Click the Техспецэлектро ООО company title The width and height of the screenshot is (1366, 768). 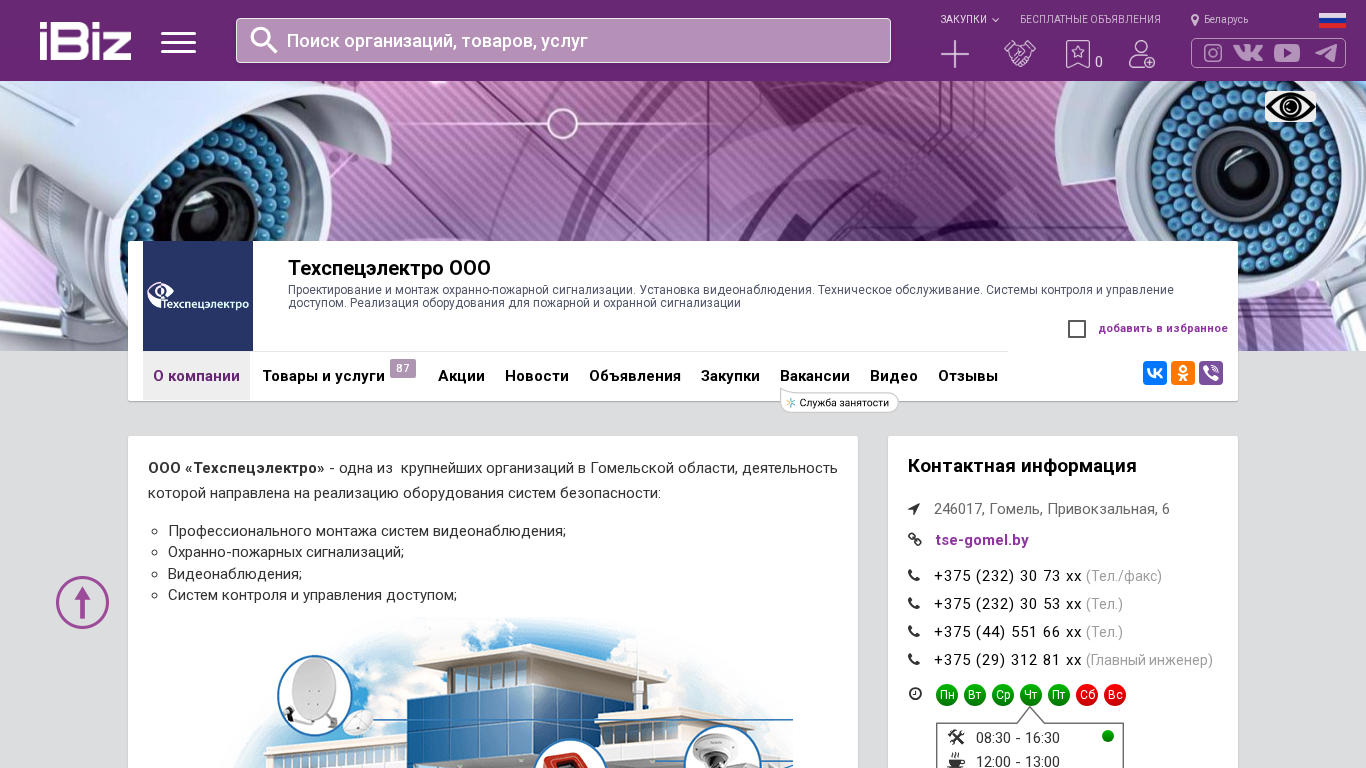pos(389,268)
